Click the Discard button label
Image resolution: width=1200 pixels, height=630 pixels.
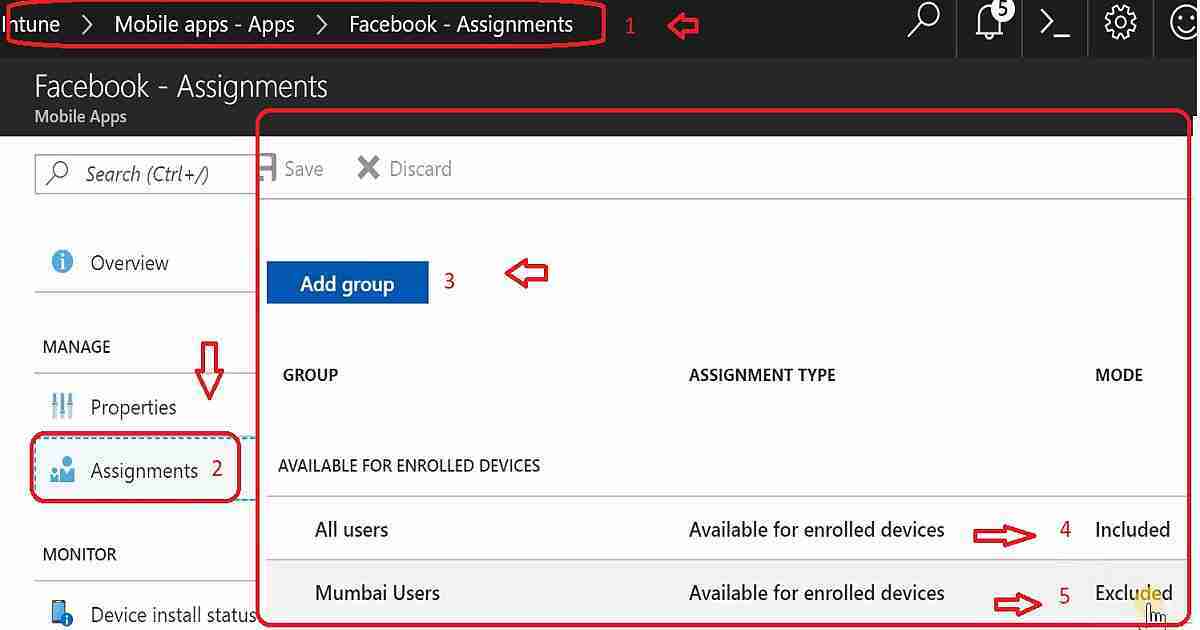pos(420,169)
